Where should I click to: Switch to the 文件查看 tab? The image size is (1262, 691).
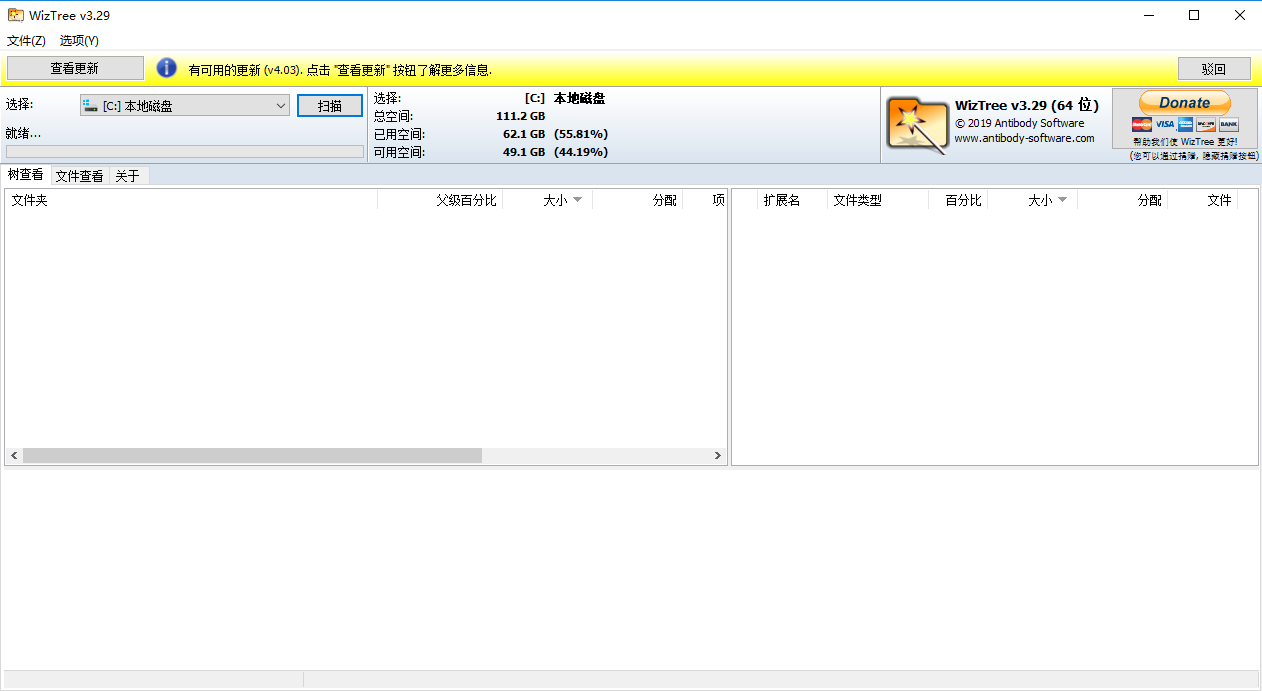tap(79, 175)
